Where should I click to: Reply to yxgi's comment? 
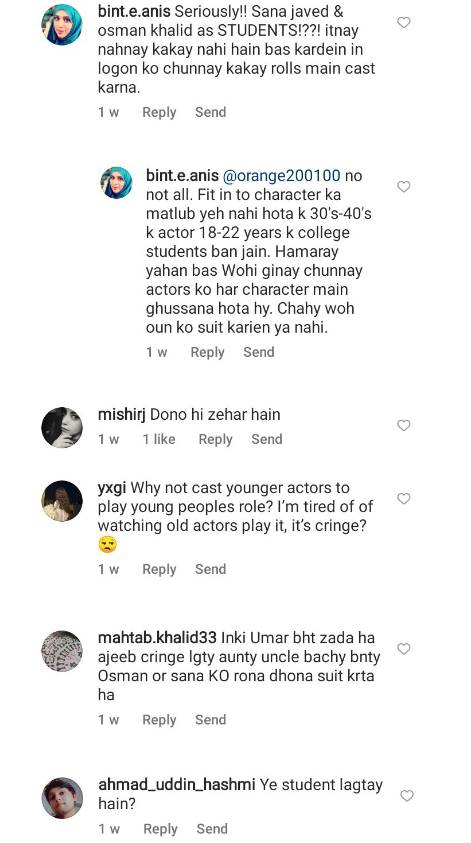(x=159, y=569)
